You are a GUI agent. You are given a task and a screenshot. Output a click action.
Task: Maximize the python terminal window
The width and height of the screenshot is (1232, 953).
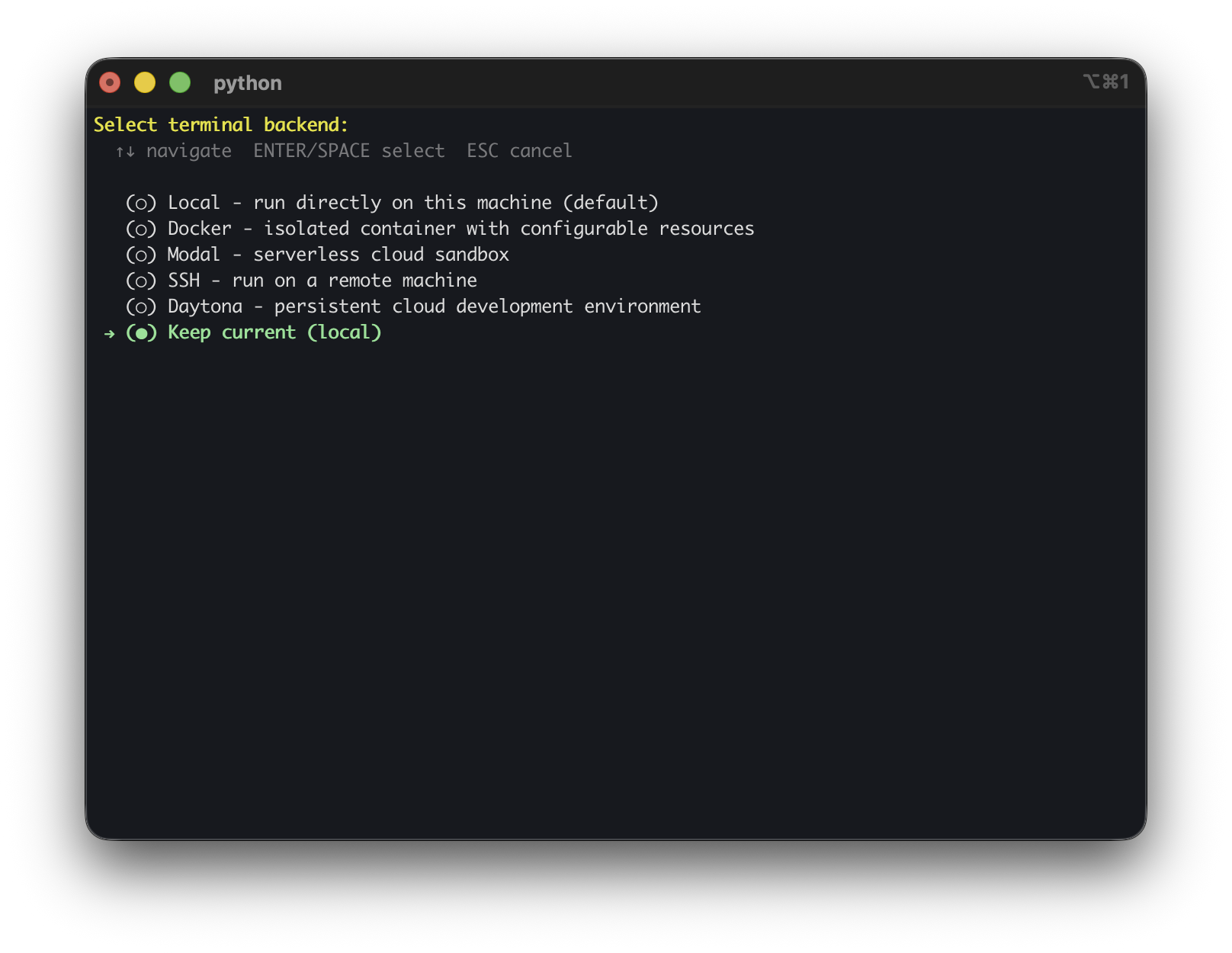[x=180, y=82]
